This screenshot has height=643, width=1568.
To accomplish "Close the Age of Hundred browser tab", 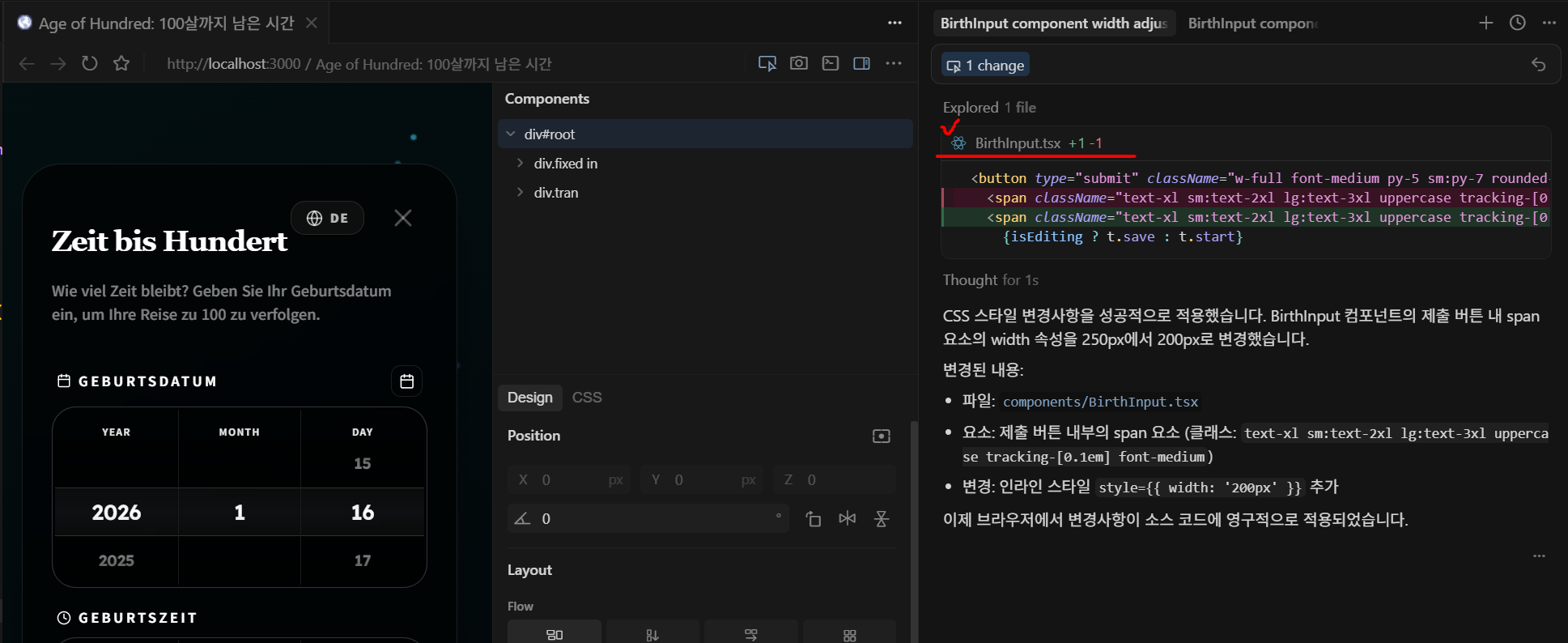I will pyautogui.click(x=311, y=23).
